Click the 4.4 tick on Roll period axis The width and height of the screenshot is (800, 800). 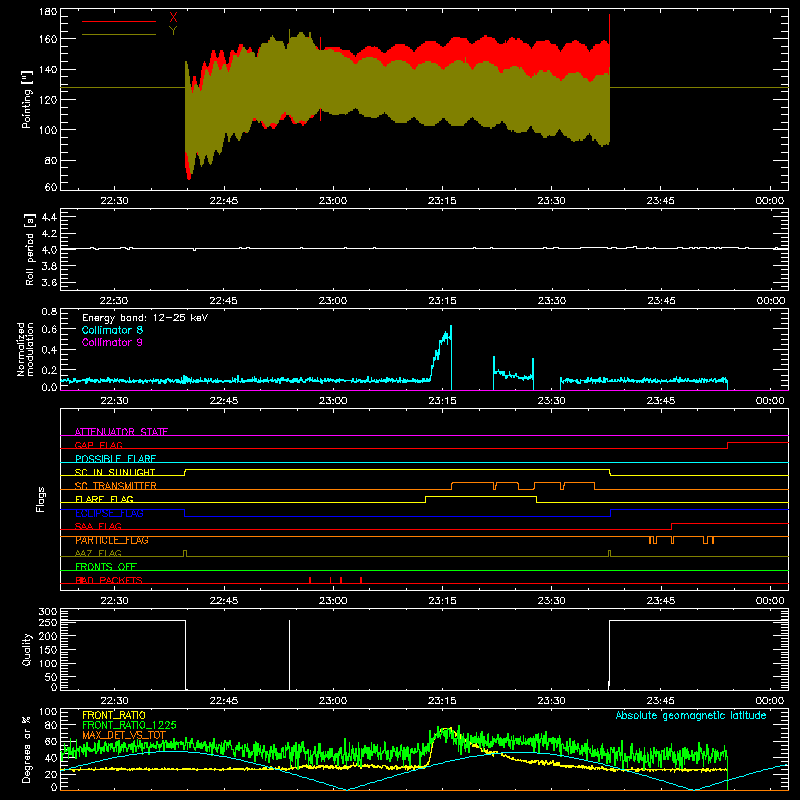click(49, 217)
